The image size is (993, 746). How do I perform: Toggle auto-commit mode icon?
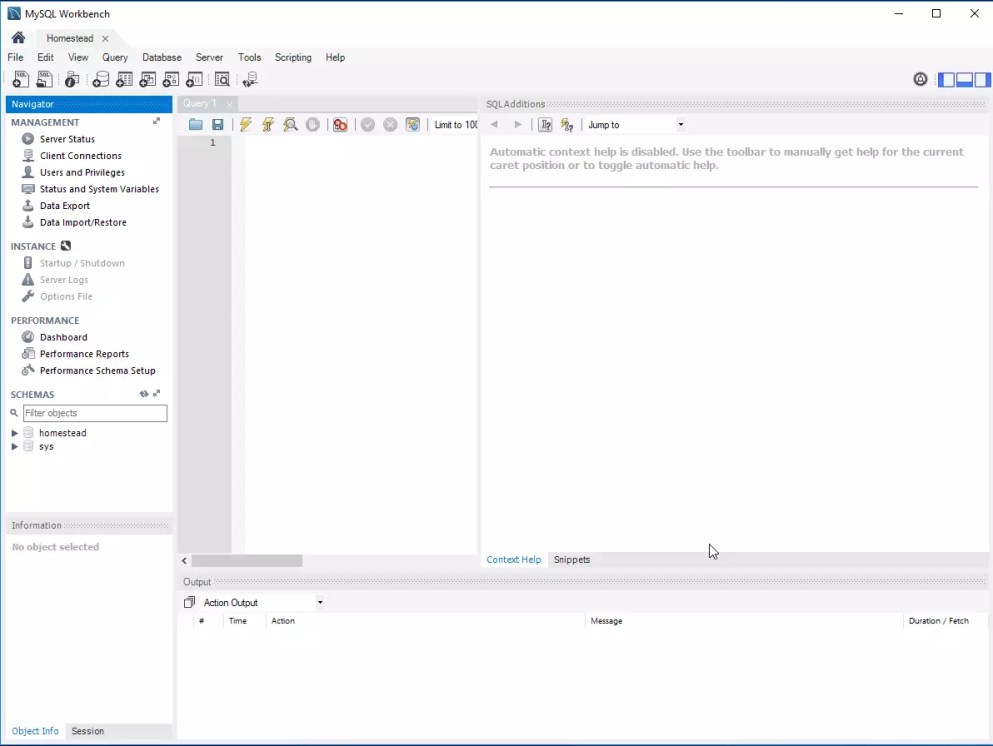[413, 125]
